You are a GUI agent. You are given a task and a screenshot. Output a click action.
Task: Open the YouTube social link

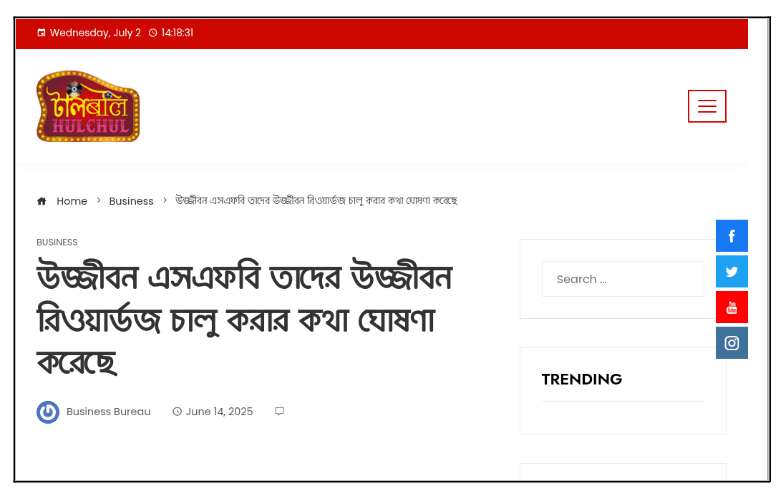(731, 307)
